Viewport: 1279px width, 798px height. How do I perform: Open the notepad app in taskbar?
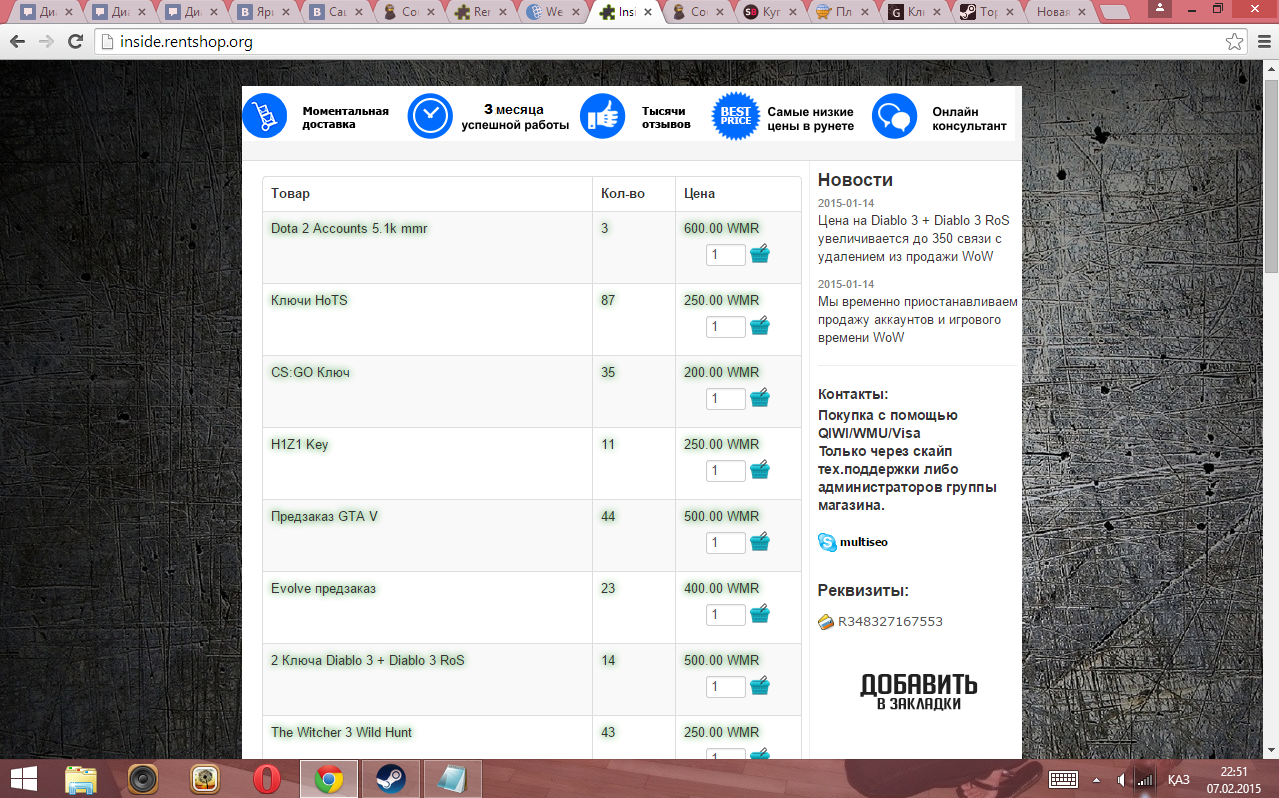453,779
